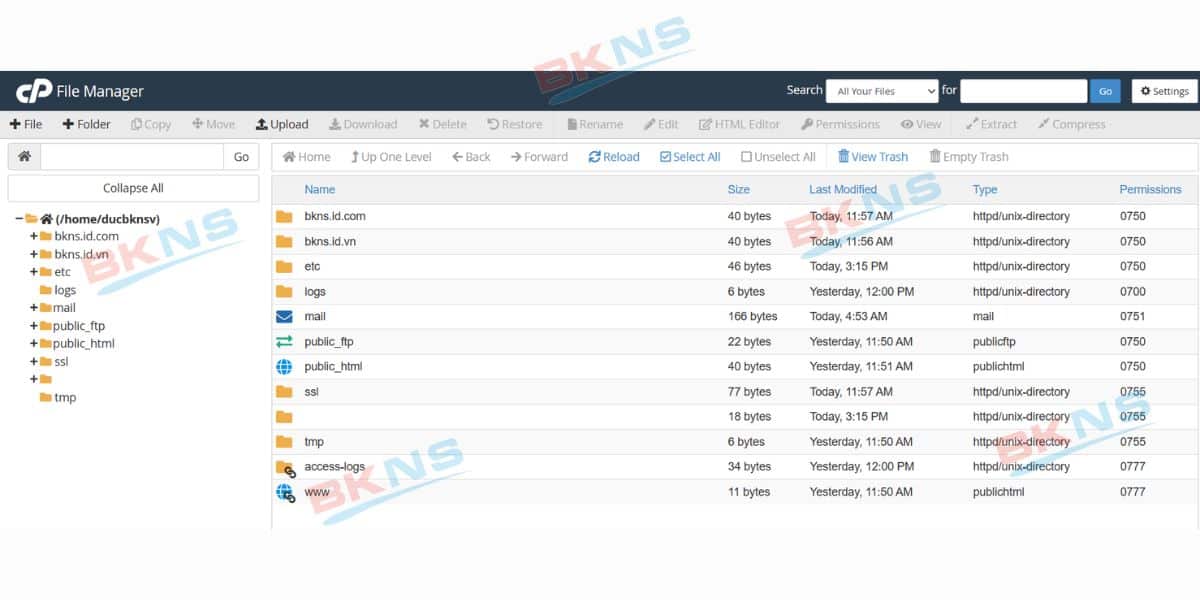The width and height of the screenshot is (1200, 600).
Task: Click the View toolbar button
Action: [x=921, y=124]
